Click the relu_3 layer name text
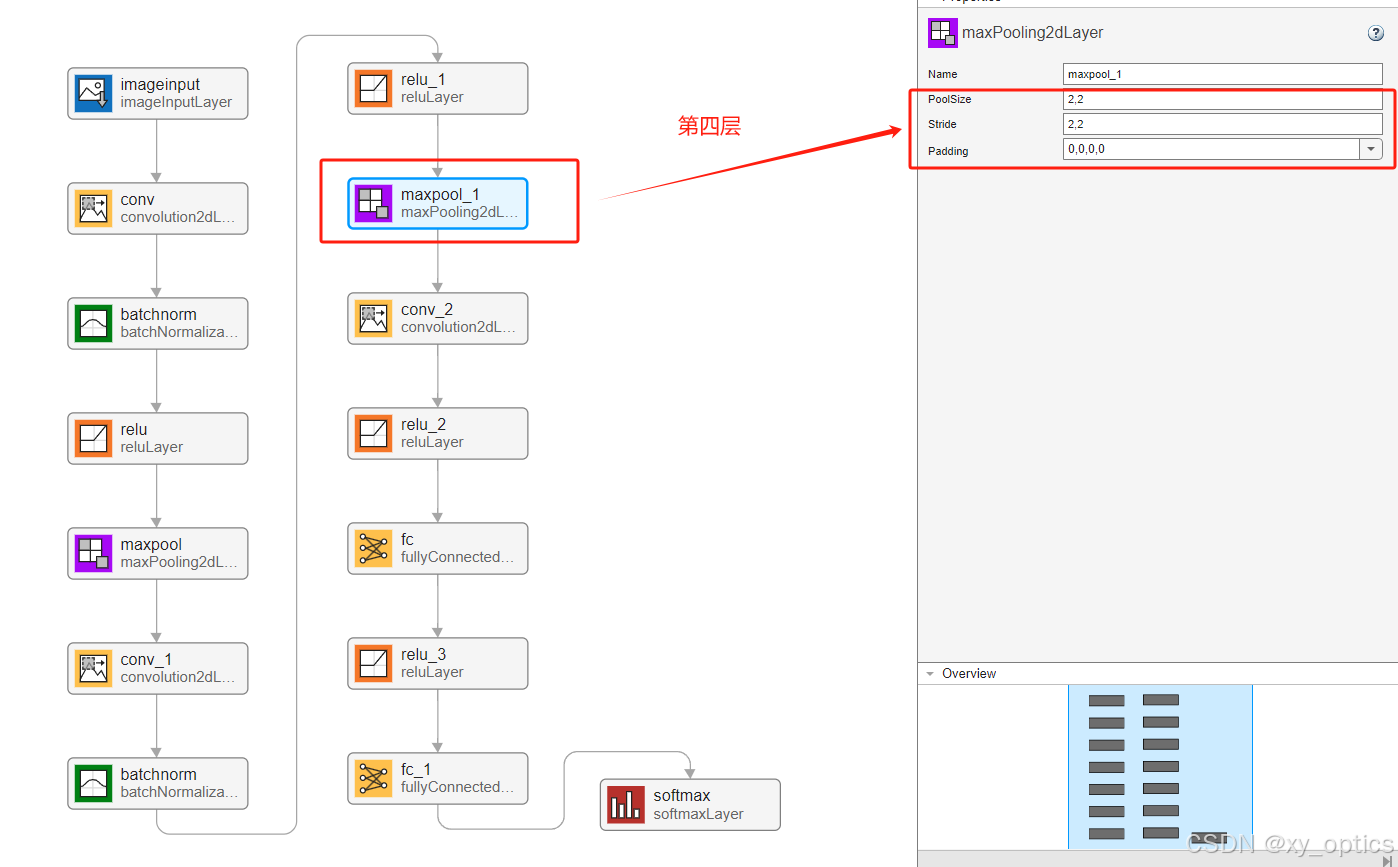The image size is (1398, 867). click(423, 654)
